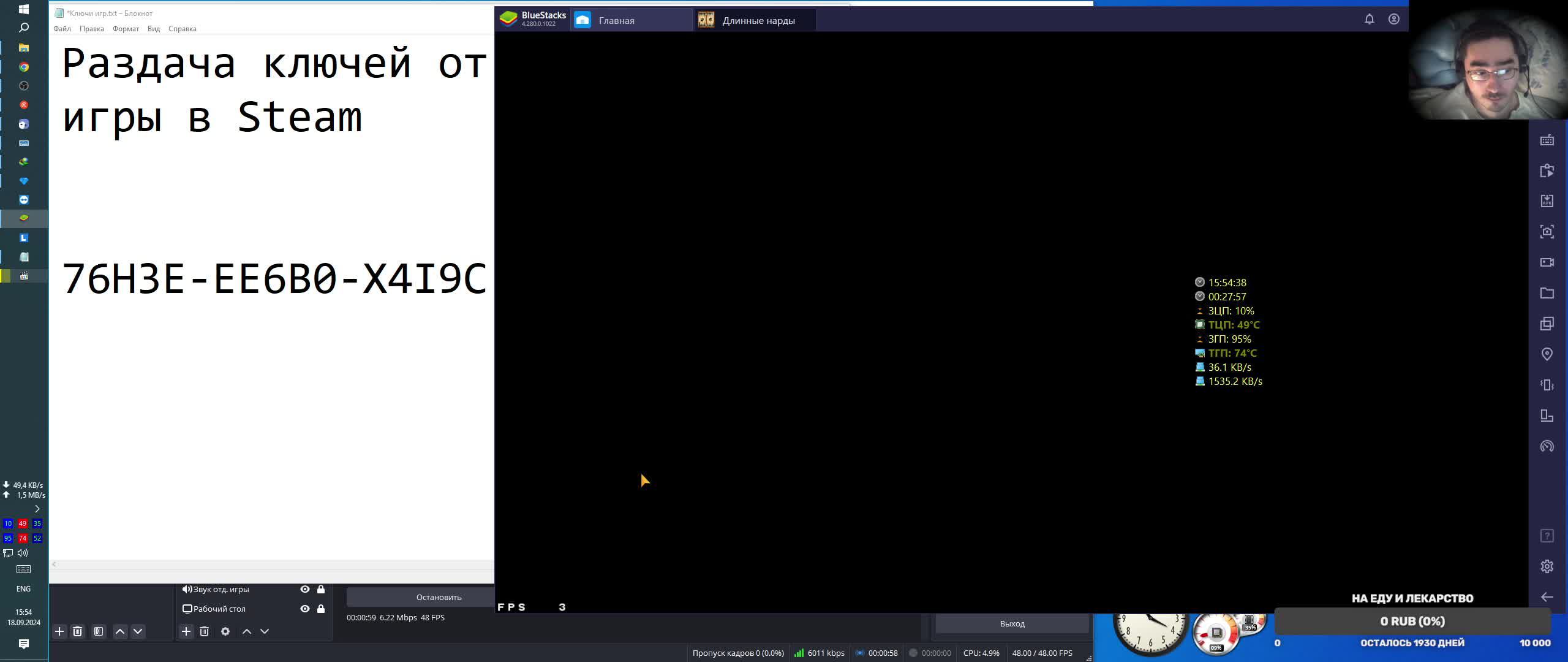Screen dimensions: 1568x662
Task: Open BlueStacks settings gear icon
Action: [x=1547, y=566]
